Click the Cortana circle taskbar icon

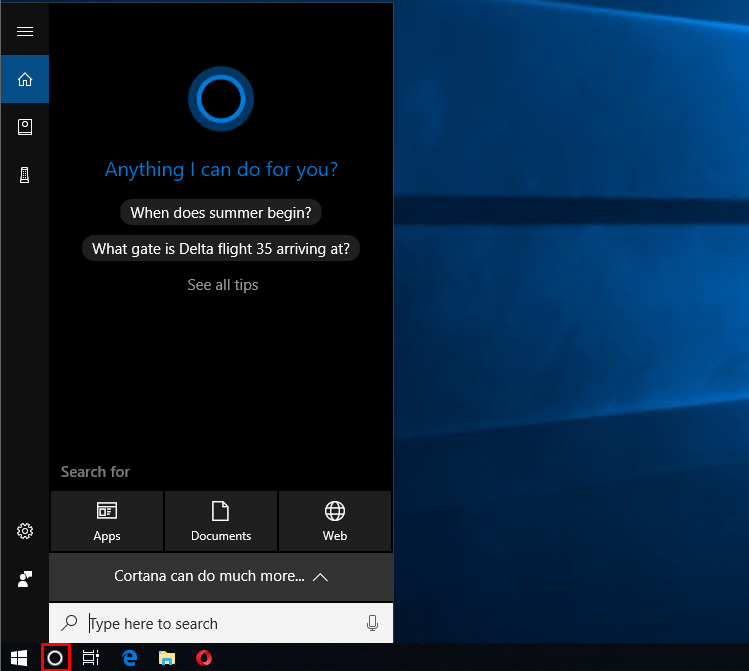click(x=55, y=658)
